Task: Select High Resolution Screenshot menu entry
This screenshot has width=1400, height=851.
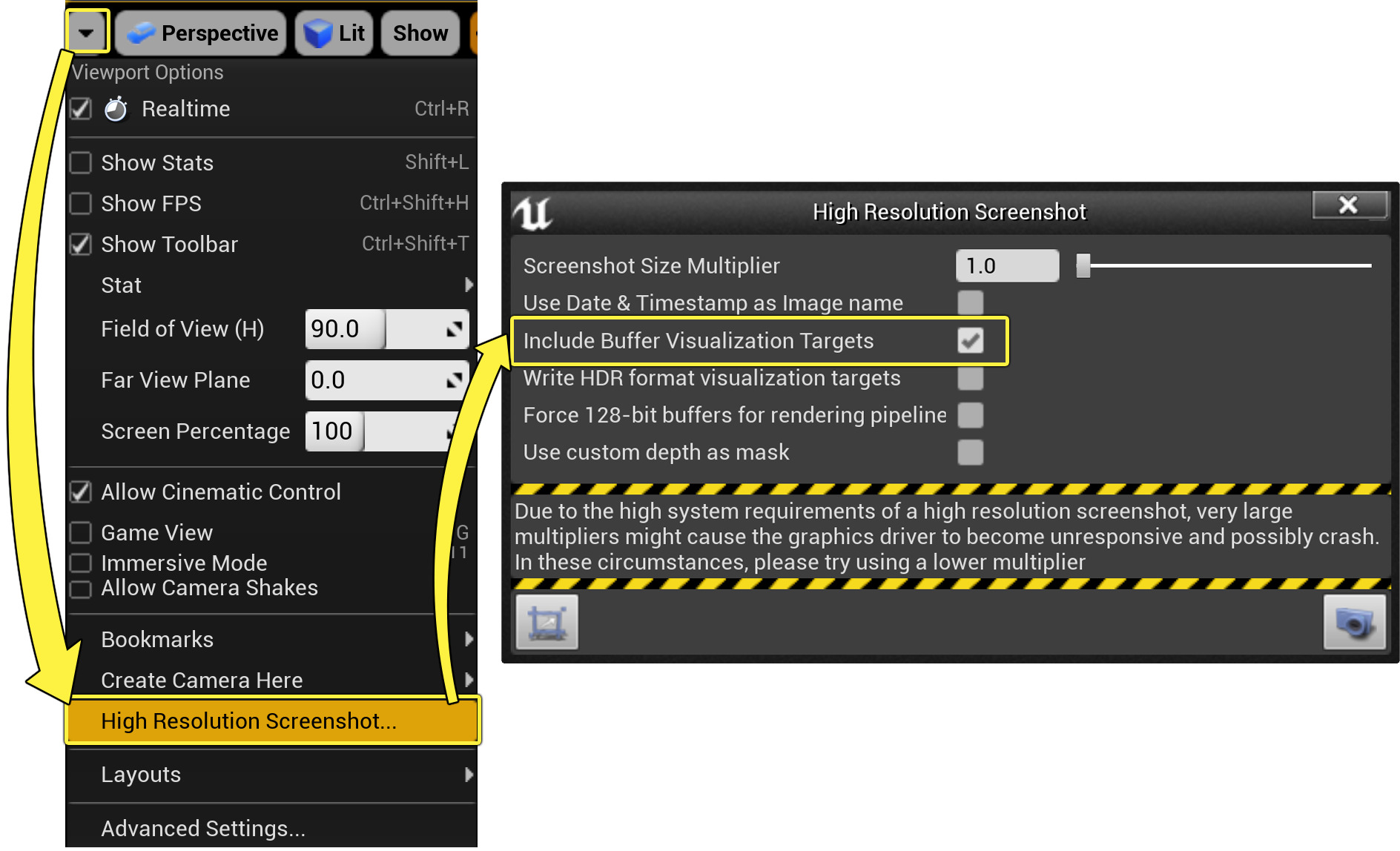Action: point(273,721)
